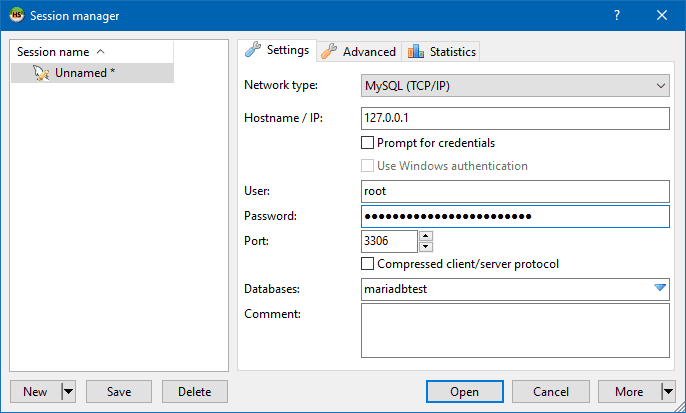This screenshot has width=686, height=413.
Task: Click the Unnamed session icon
Action: coord(41,73)
